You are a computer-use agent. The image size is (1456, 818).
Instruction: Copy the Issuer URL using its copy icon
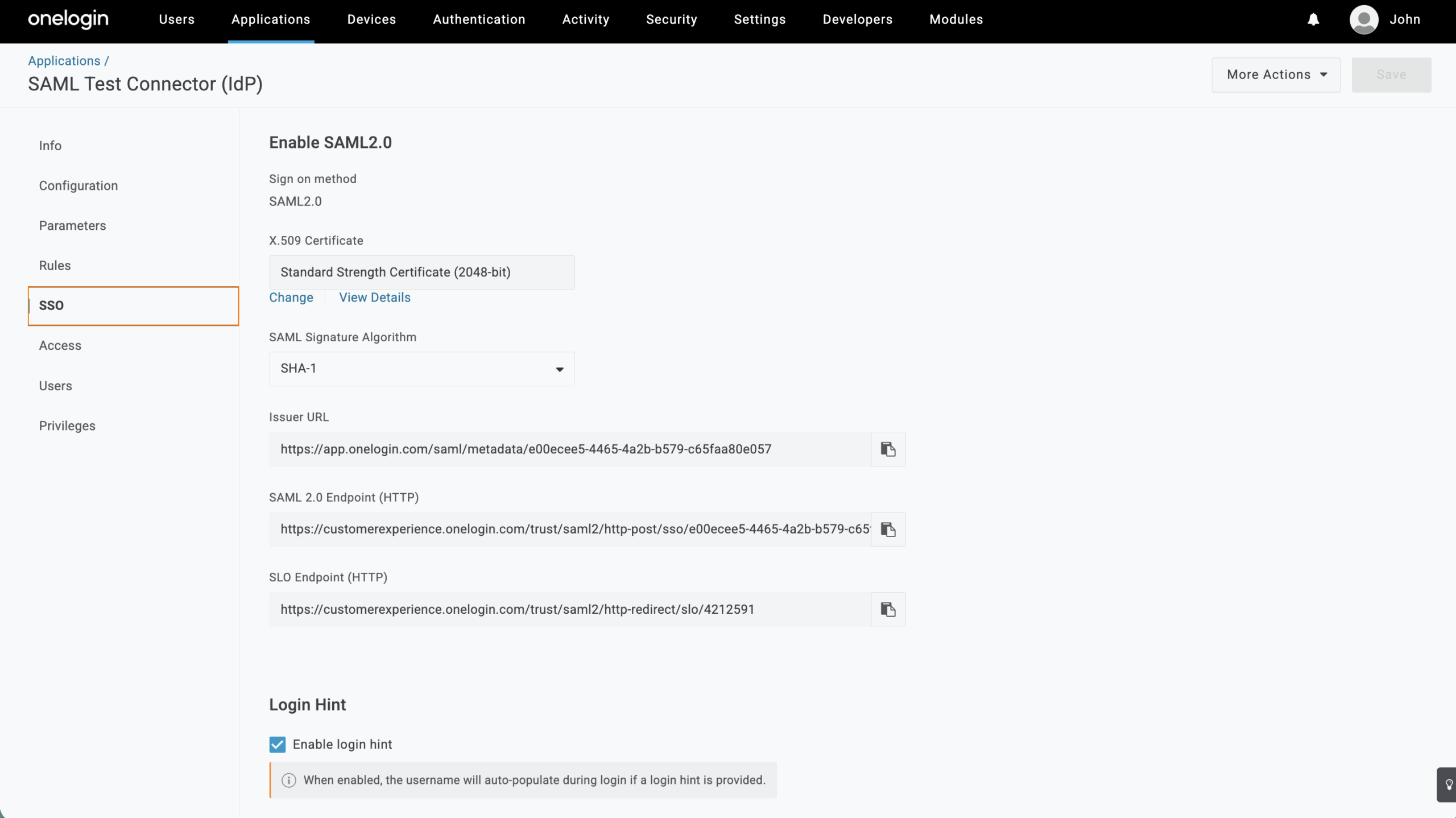pyautogui.click(x=888, y=449)
